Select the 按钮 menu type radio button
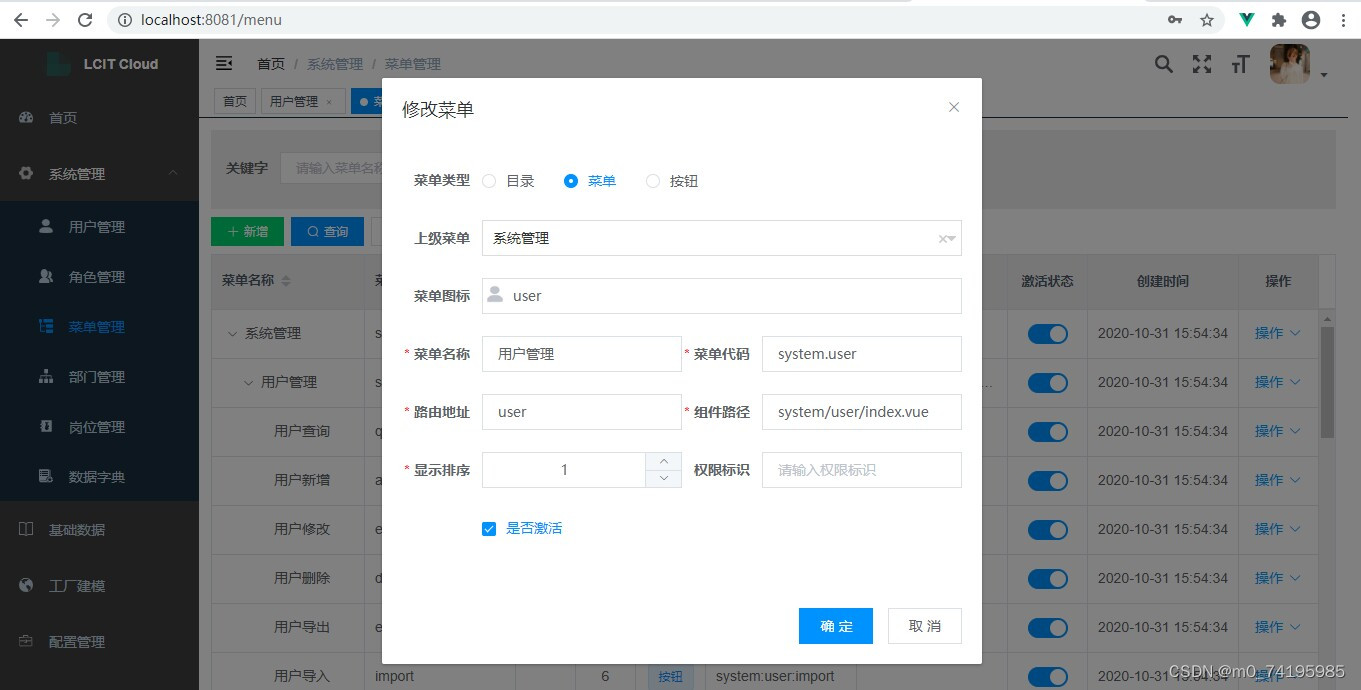This screenshot has width=1361, height=690. click(653, 180)
